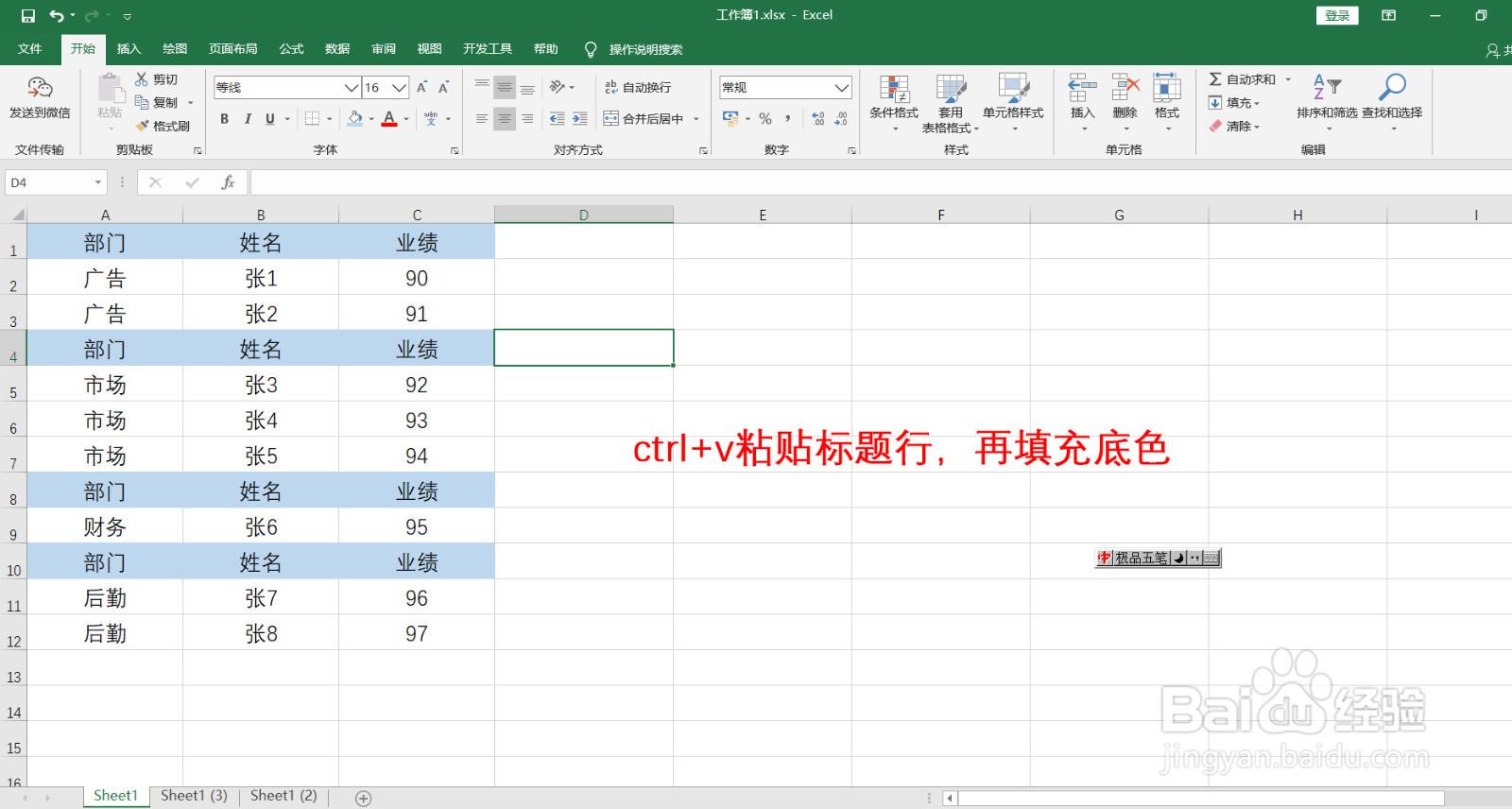Align text left

[482, 118]
